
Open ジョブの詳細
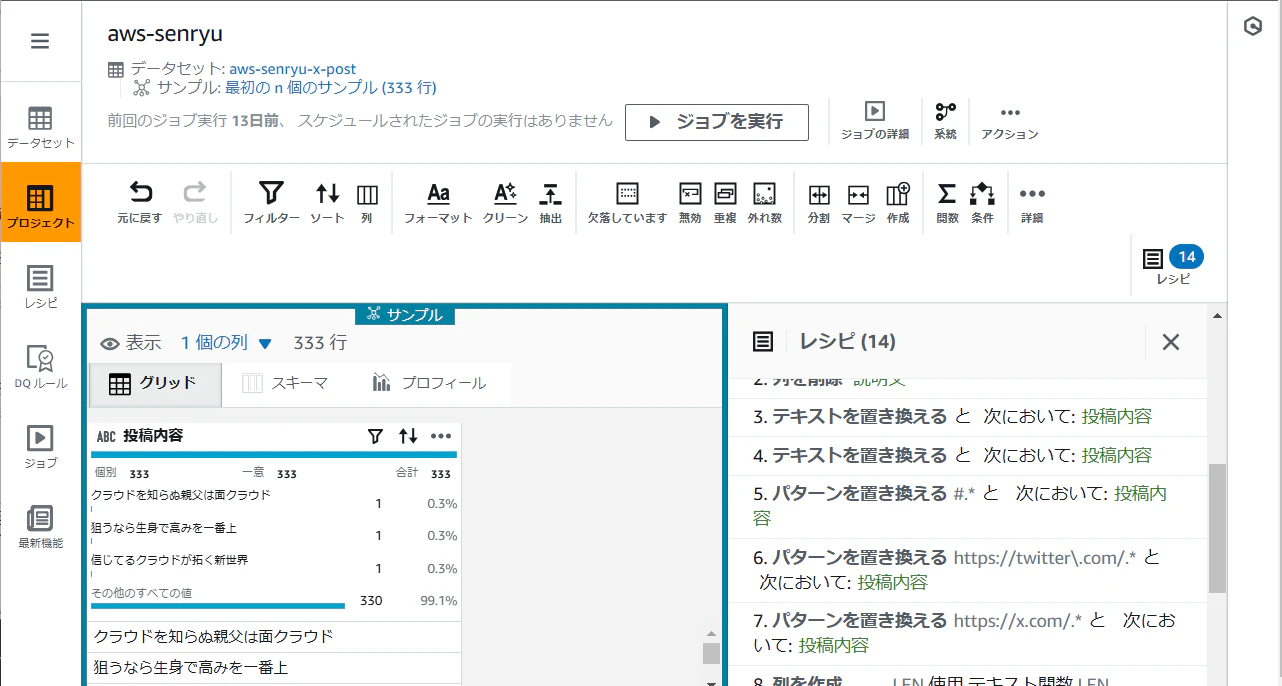point(875,121)
